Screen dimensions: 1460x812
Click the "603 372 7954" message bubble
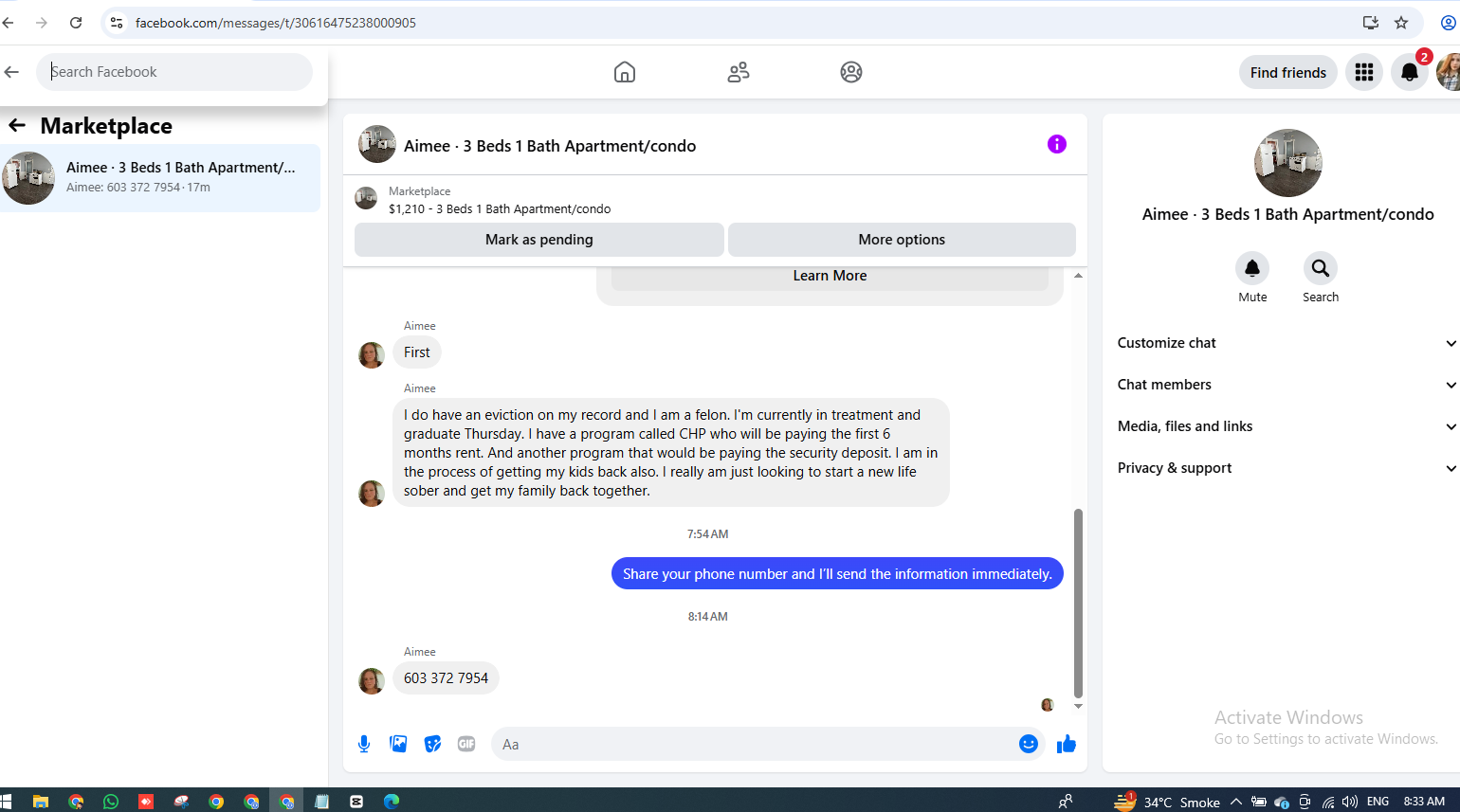tap(446, 678)
